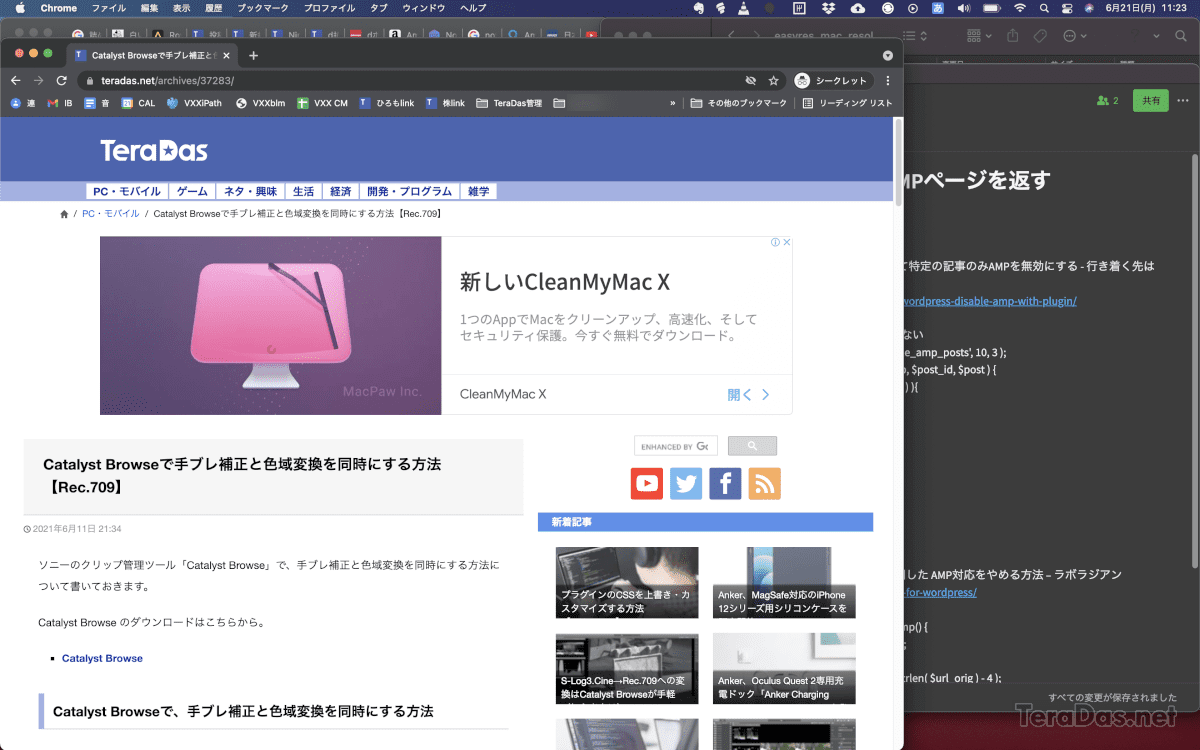The width and height of the screenshot is (1200, 750).
Task: Open the TeraDas Twitter icon
Action: [686, 483]
